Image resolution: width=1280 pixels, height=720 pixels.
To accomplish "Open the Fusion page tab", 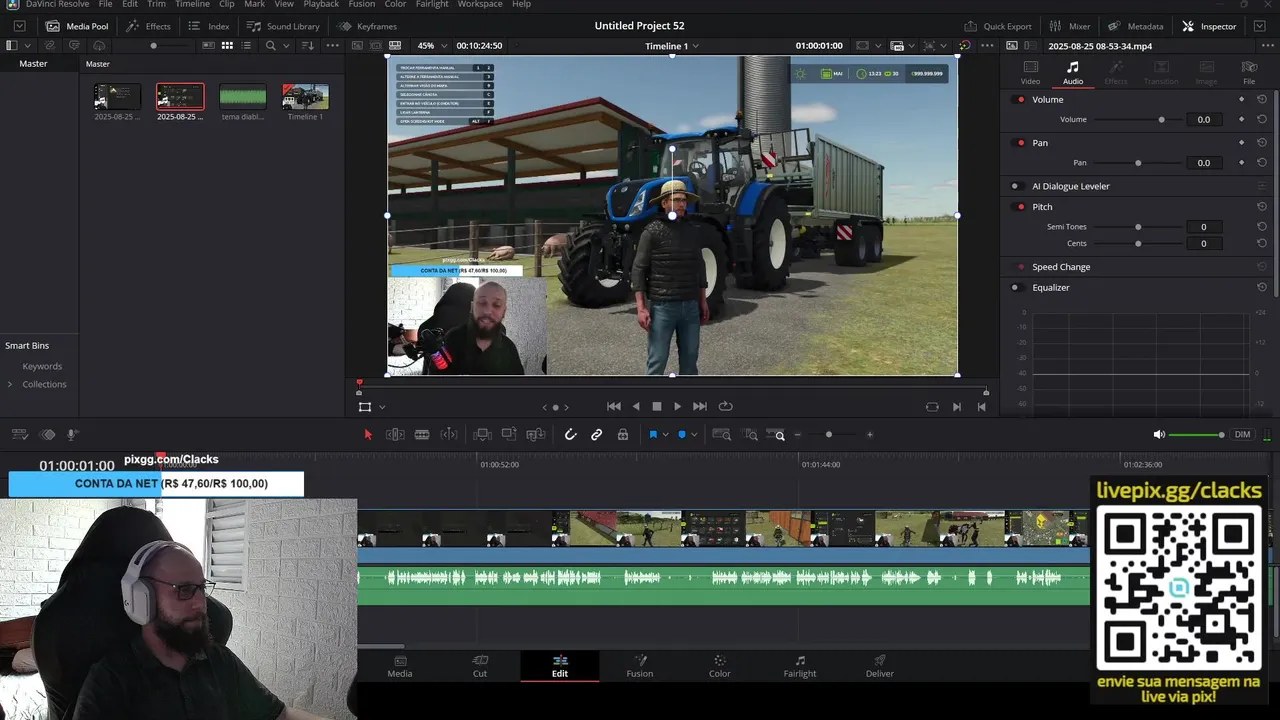I will coord(640,666).
